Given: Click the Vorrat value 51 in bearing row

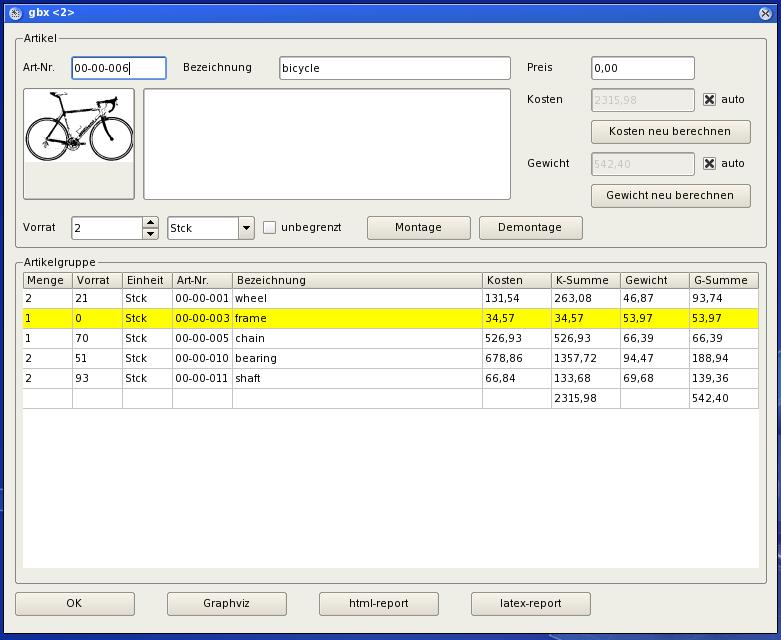Looking at the screenshot, I should coord(98,358).
